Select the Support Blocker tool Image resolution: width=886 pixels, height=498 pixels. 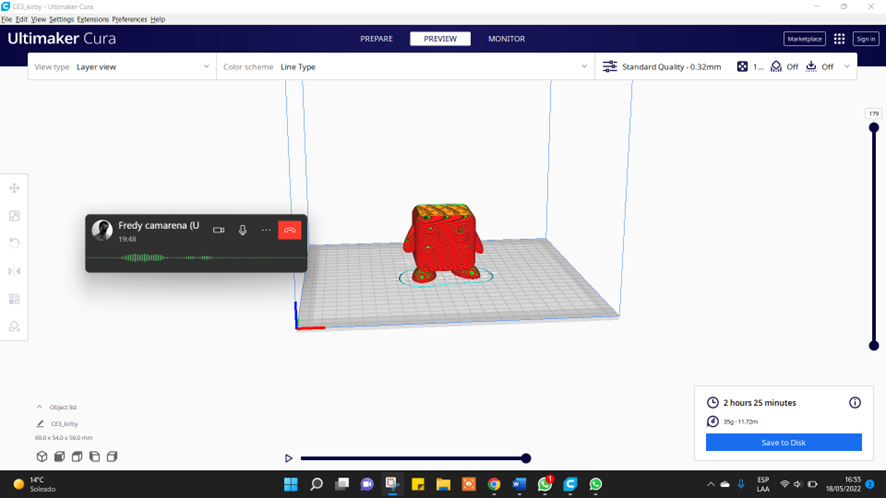click(x=14, y=327)
